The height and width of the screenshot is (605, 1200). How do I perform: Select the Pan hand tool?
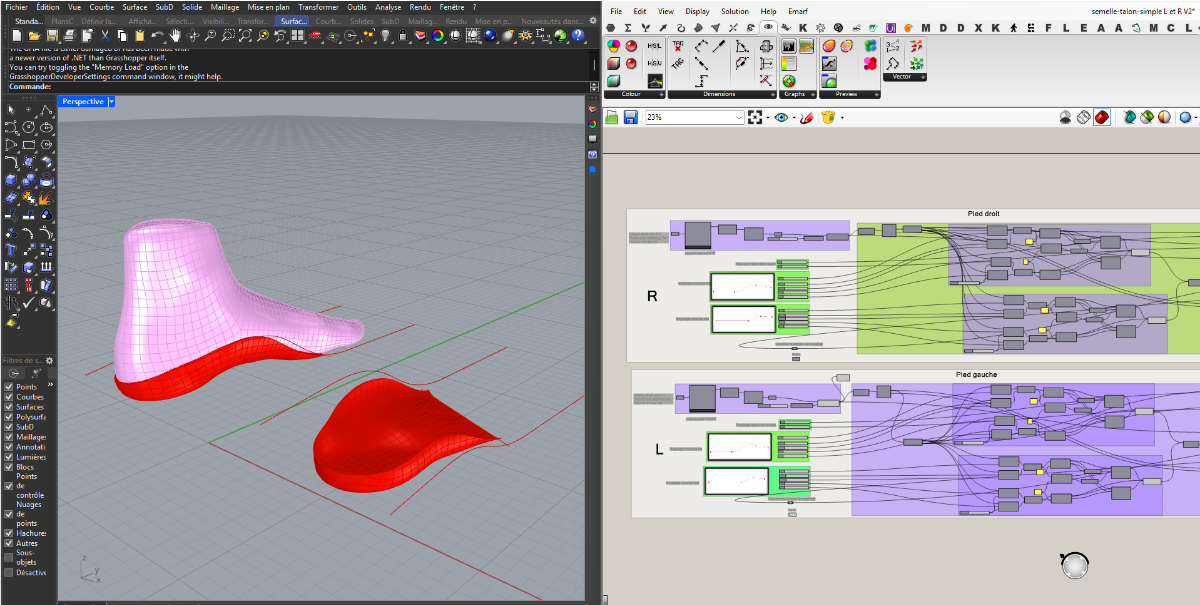tap(174, 36)
